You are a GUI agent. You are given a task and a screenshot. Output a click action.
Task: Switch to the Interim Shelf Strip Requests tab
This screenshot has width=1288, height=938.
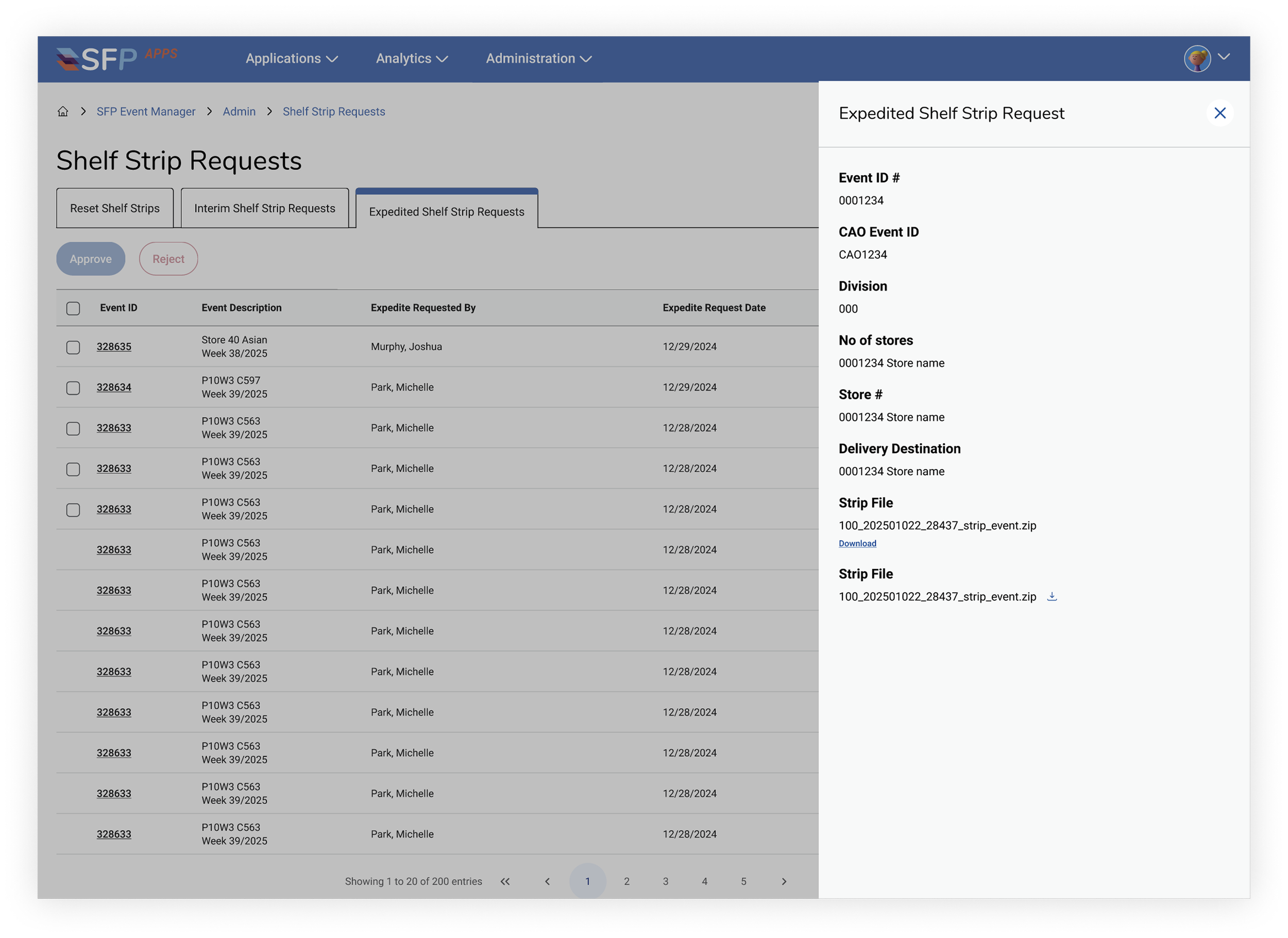click(x=265, y=209)
